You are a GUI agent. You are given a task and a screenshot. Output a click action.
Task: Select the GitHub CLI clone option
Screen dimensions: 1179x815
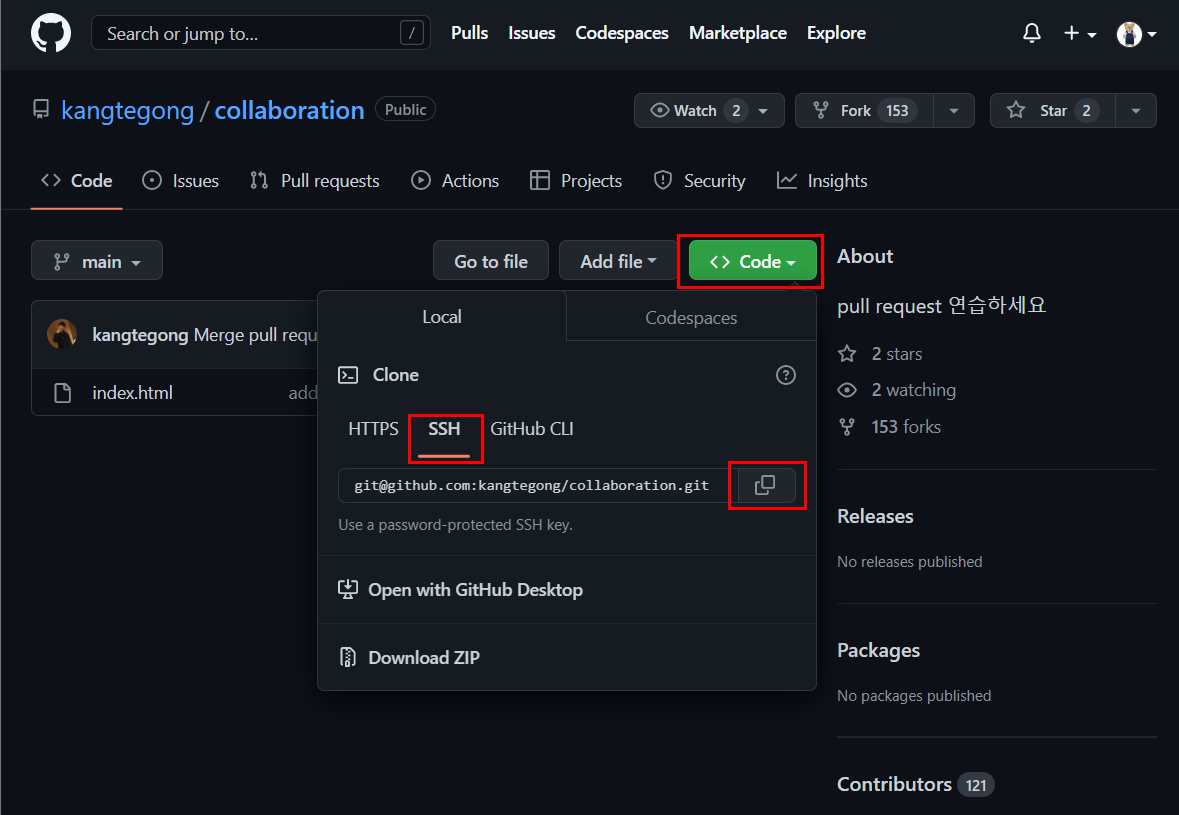point(532,429)
